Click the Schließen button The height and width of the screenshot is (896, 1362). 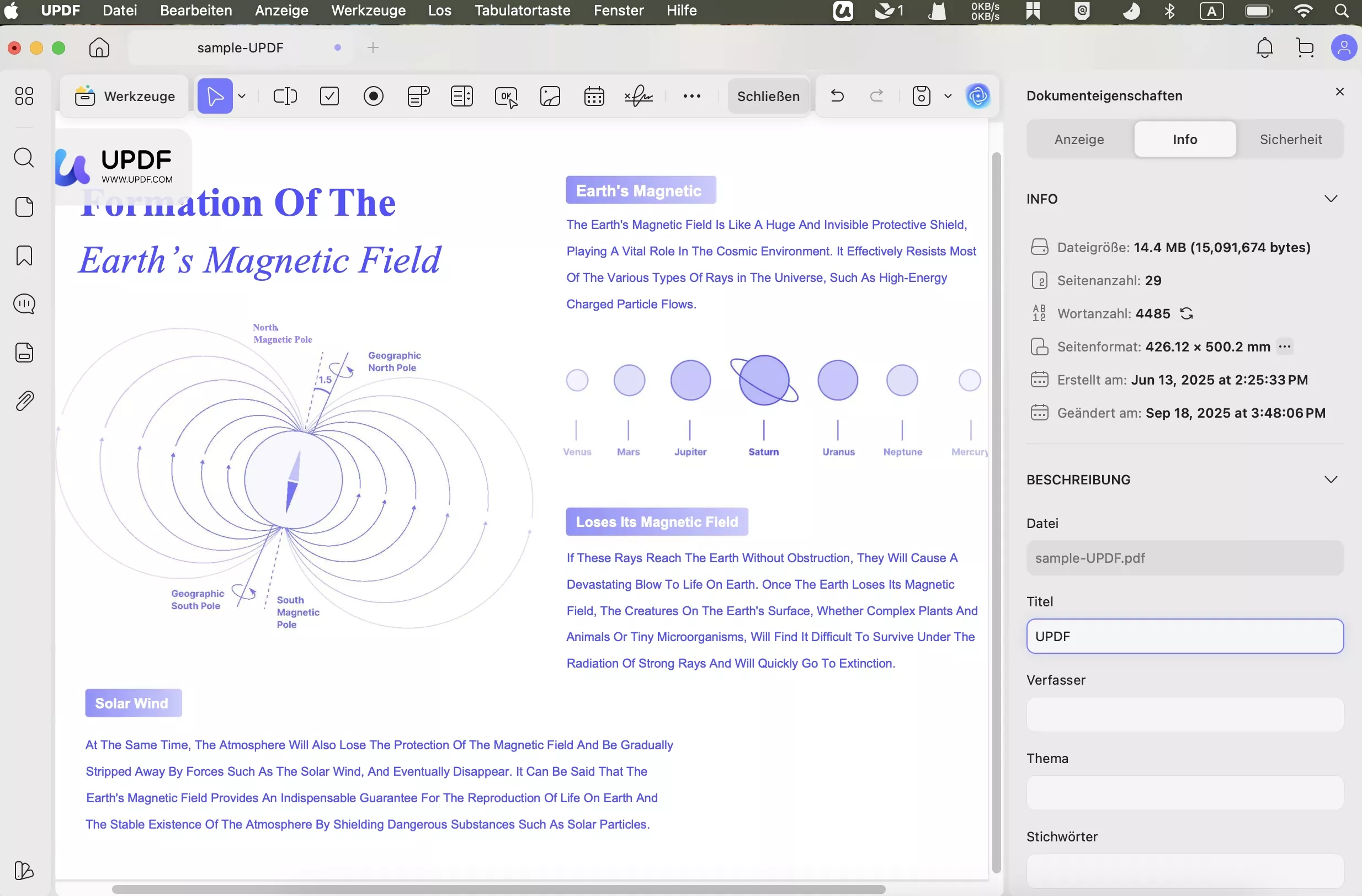[x=768, y=96]
